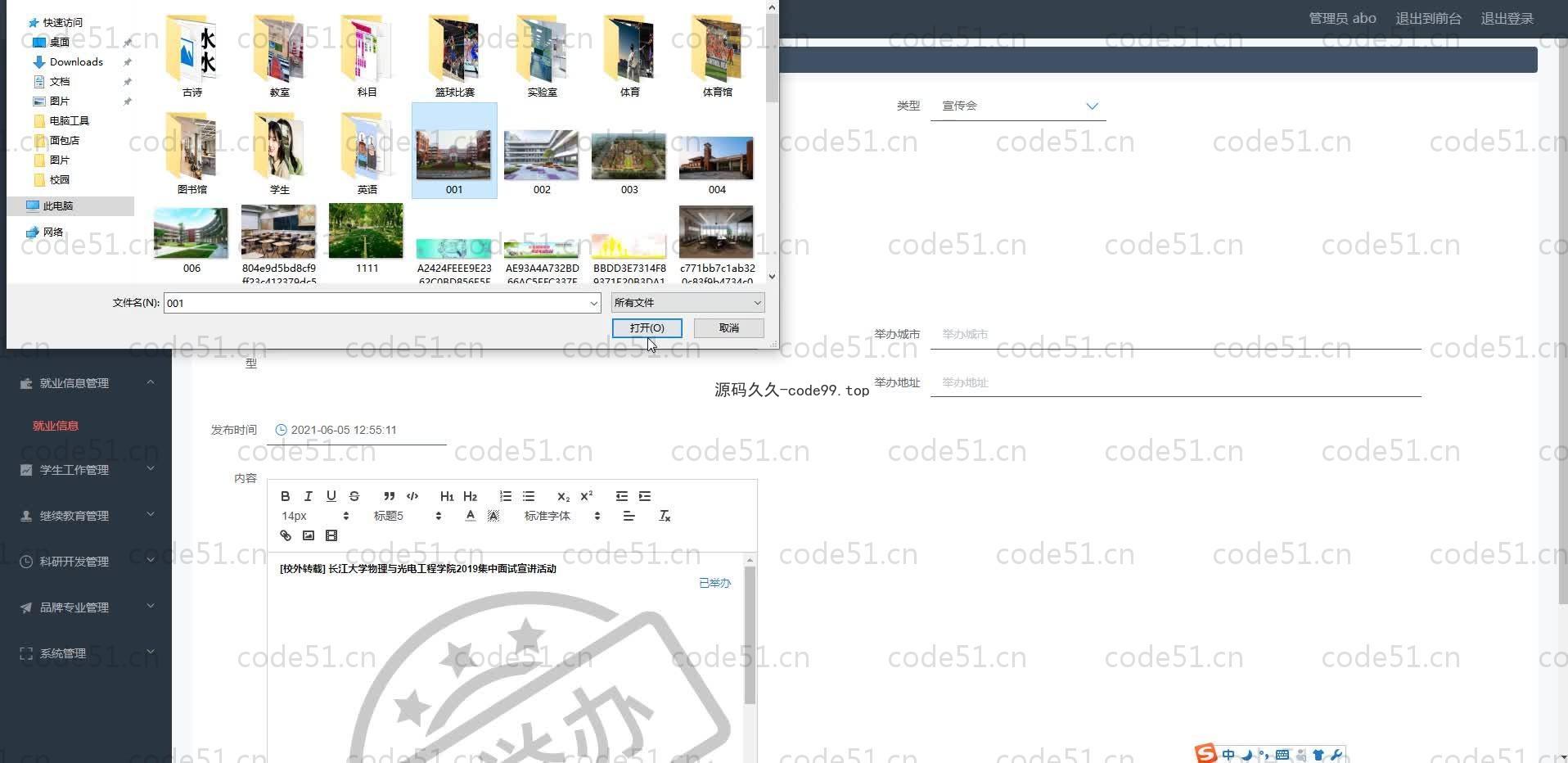Viewport: 1568px width, 763px height.
Task: Apply Heading 2 with the H2 icon
Action: [470, 496]
